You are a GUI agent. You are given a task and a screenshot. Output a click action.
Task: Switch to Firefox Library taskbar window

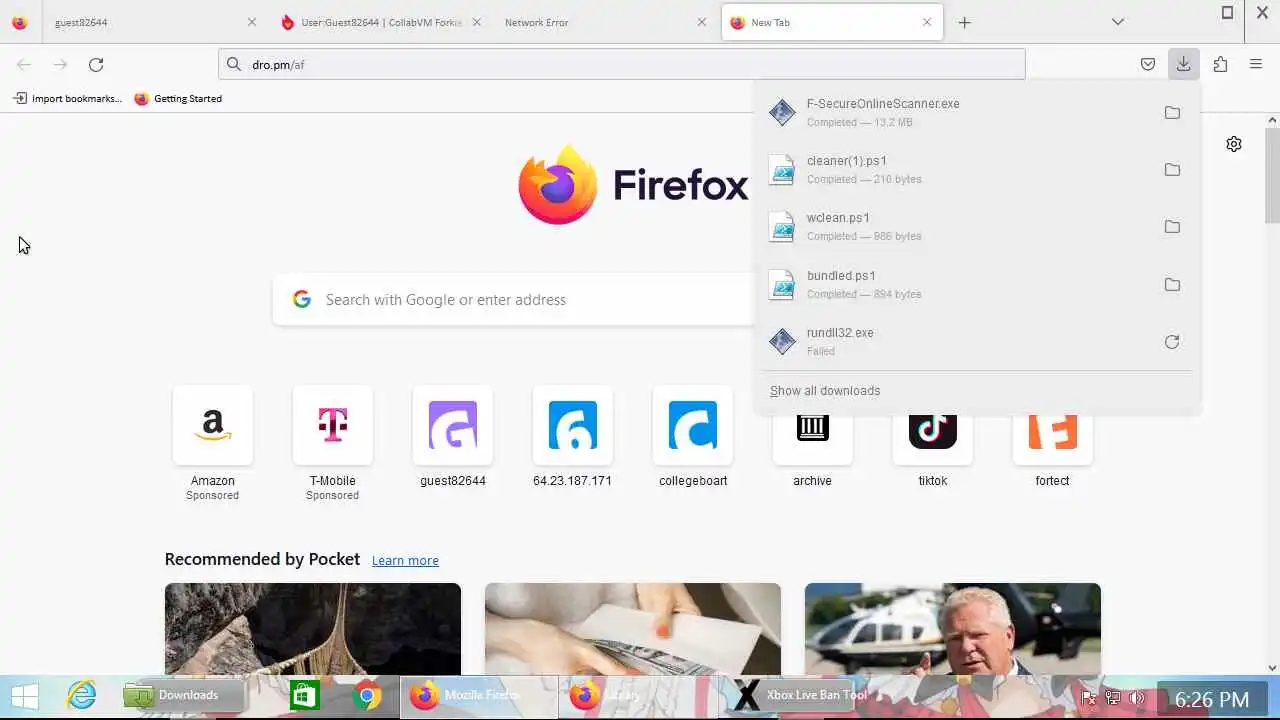tap(640, 695)
